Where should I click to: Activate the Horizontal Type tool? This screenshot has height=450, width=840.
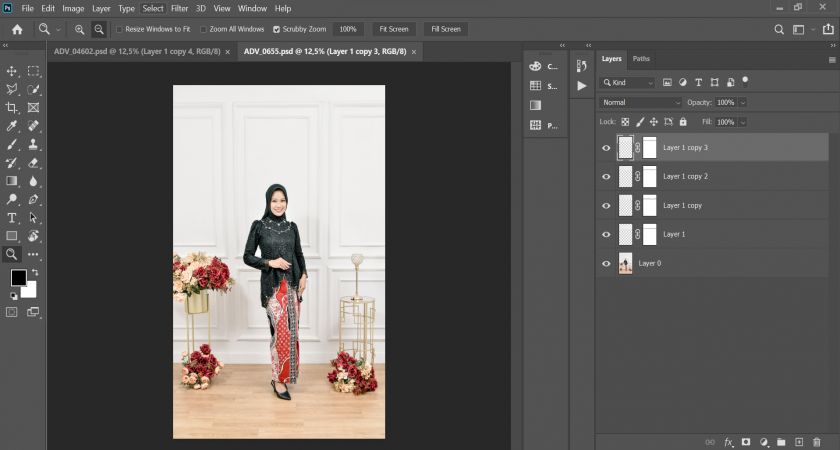(x=12, y=217)
